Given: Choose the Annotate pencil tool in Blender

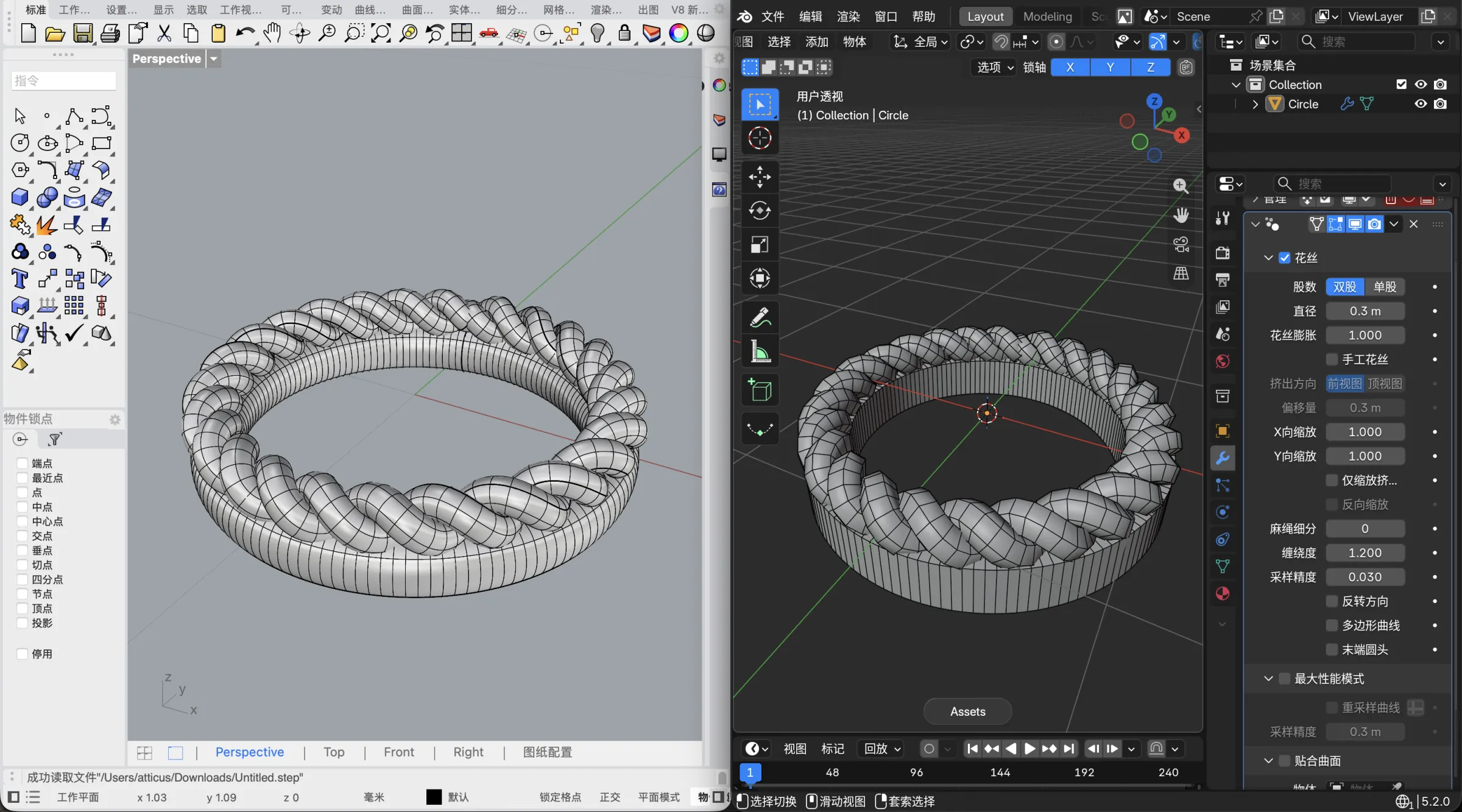Looking at the screenshot, I should pos(760,317).
